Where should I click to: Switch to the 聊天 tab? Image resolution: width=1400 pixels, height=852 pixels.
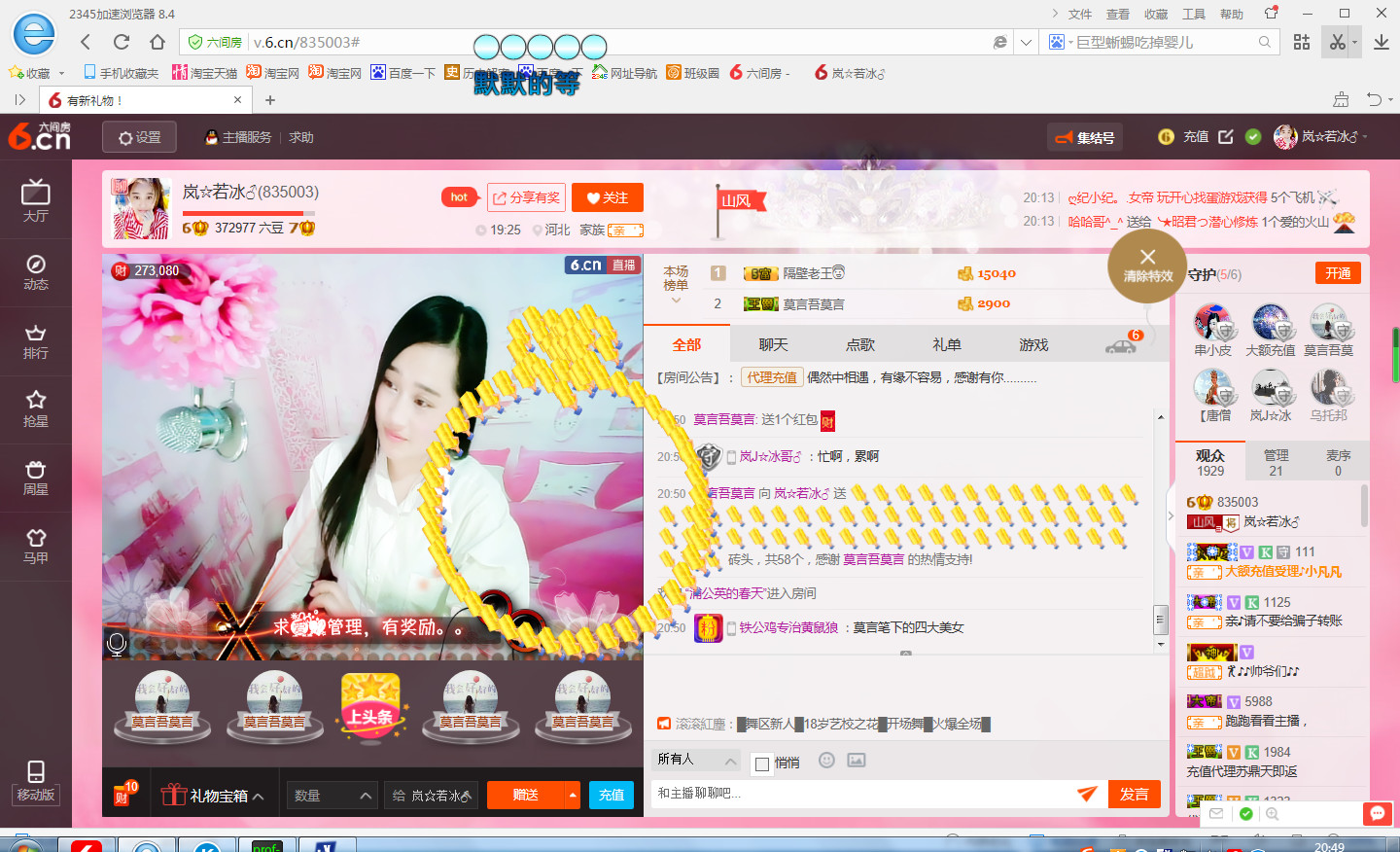click(x=773, y=345)
